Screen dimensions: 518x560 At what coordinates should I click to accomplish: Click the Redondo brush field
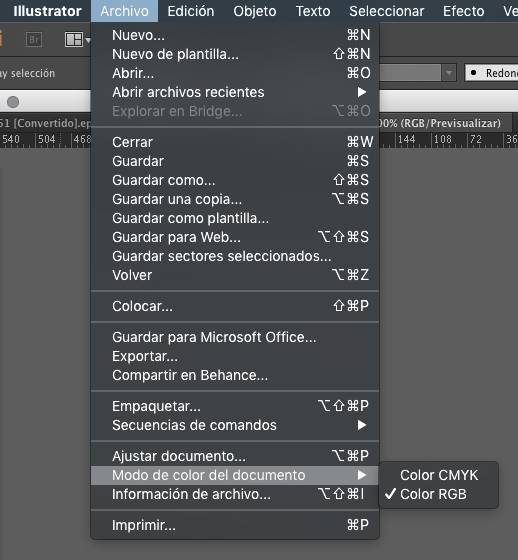pos(492,73)
